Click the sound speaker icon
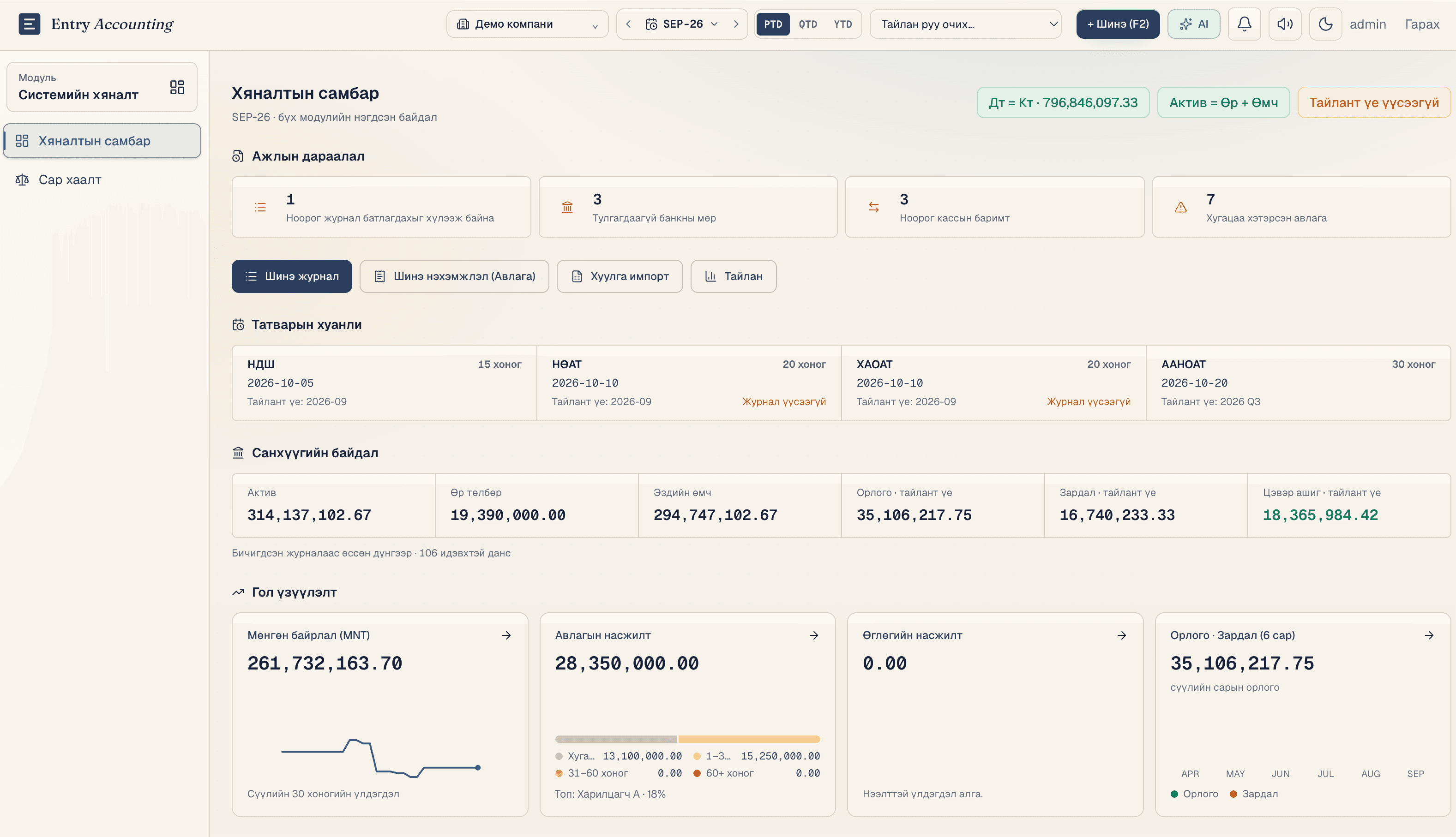This screenshot has width=1456, height=837. tap(1285, 24)
